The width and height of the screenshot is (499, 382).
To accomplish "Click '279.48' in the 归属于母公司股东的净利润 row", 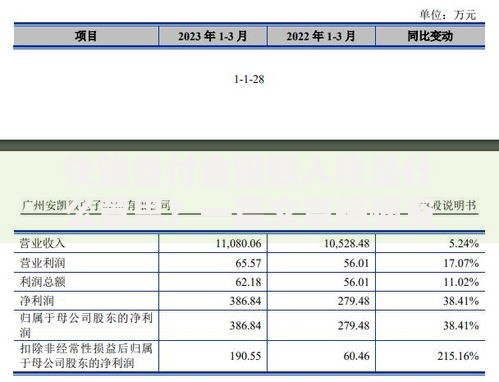I will click(354, 325).
